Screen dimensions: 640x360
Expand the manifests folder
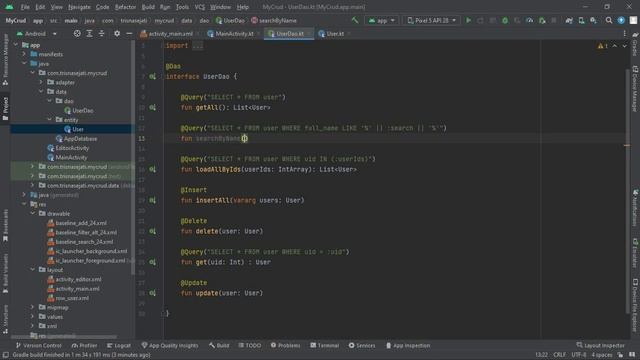click(24, 54)
